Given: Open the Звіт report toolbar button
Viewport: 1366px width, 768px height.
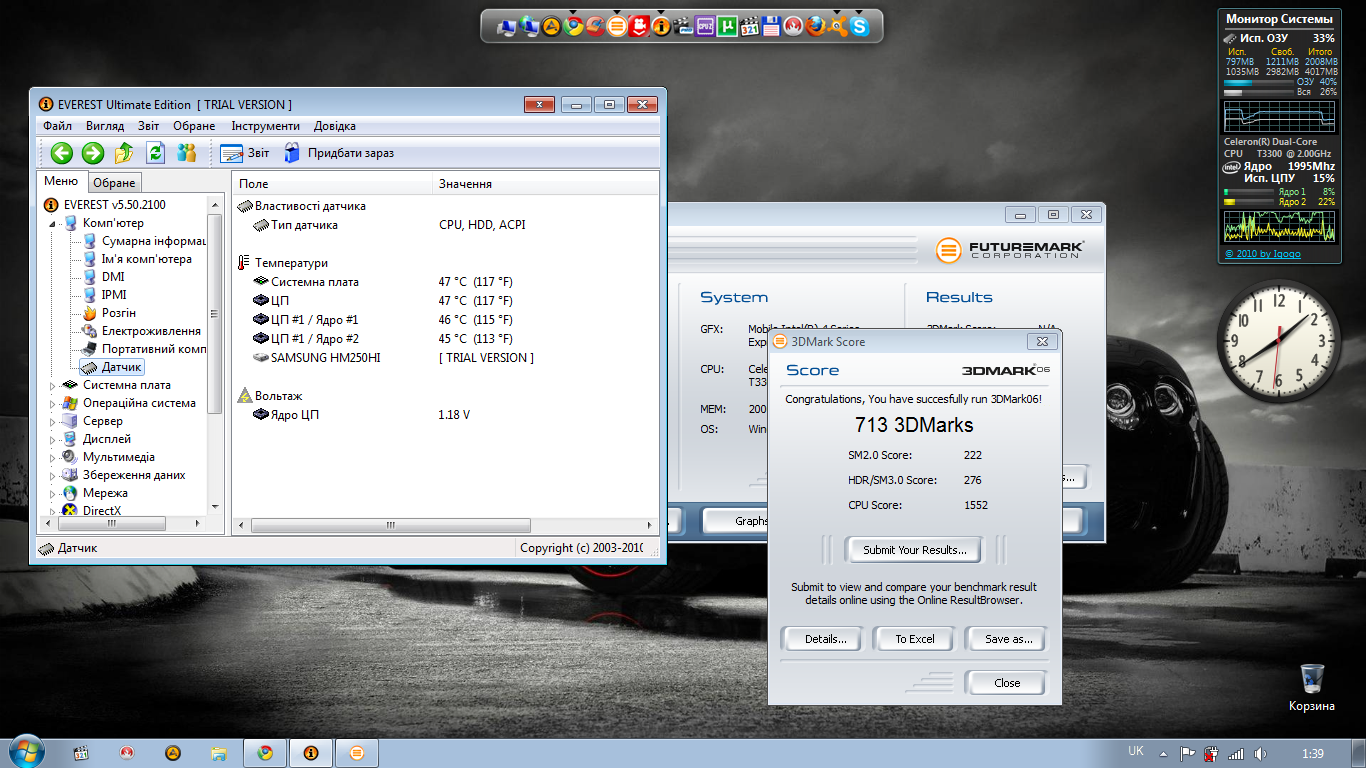Looking at the screenshot, I should click(x=245, y=153).
